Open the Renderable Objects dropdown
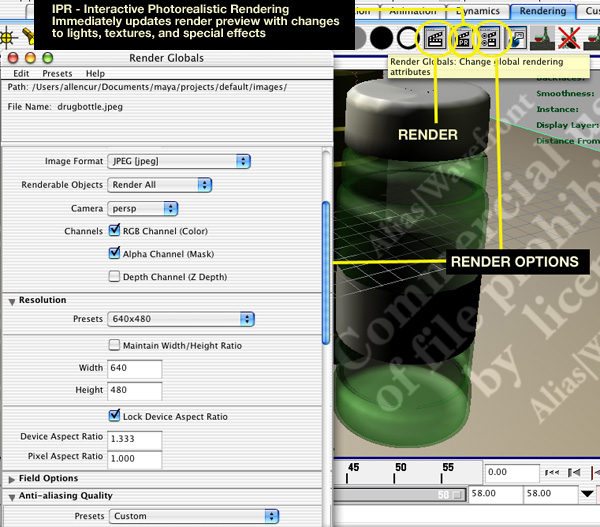 [x=160, y=185]
